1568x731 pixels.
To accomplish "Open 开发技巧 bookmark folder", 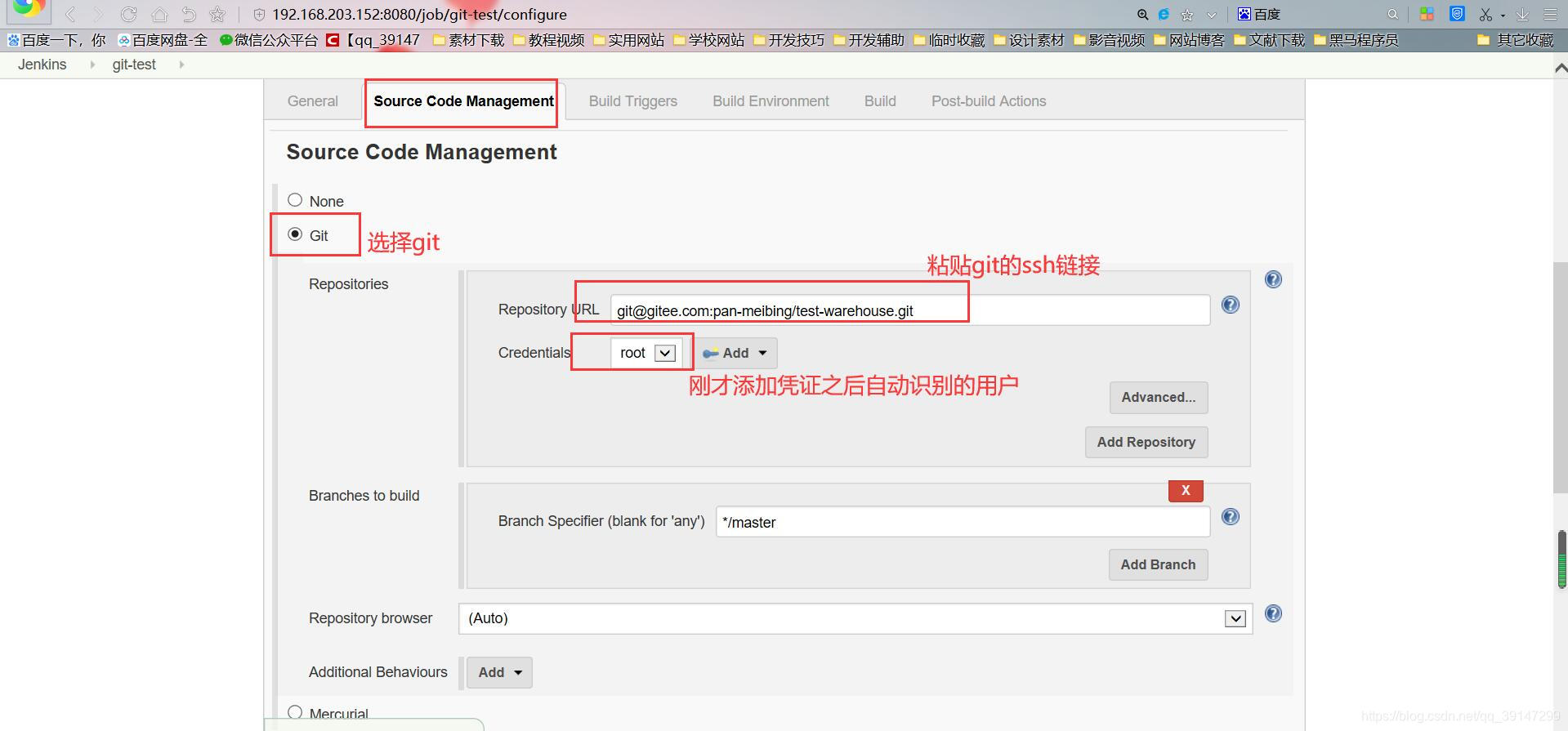I will click(788, 40).
